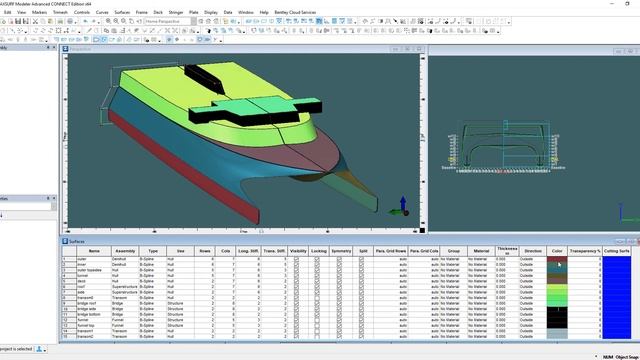640x360 pixels.
Task: Click the black diagonal arrow icon in top toolbar
Action: pos(395,21)
